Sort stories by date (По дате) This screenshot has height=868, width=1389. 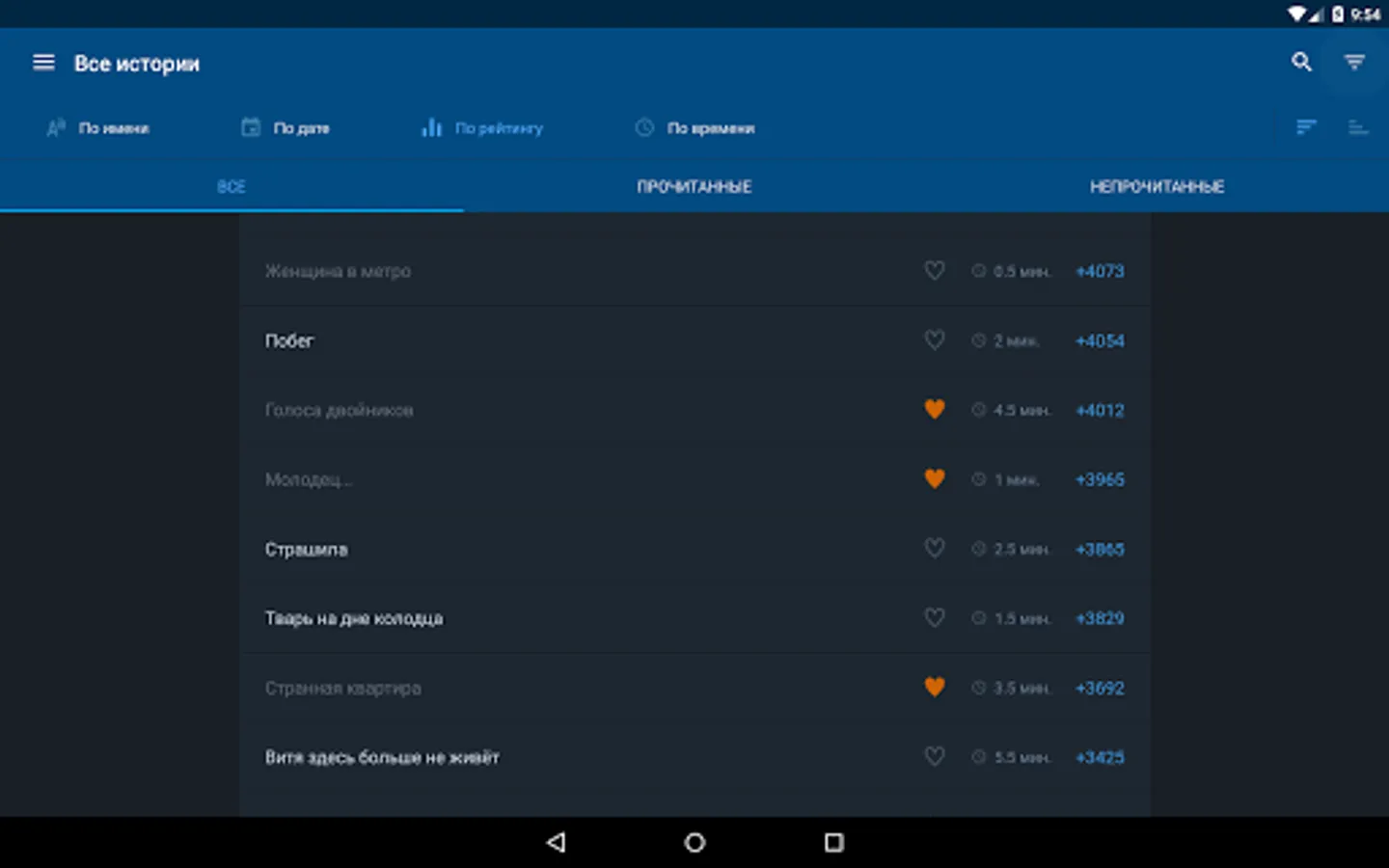(286, 128)
